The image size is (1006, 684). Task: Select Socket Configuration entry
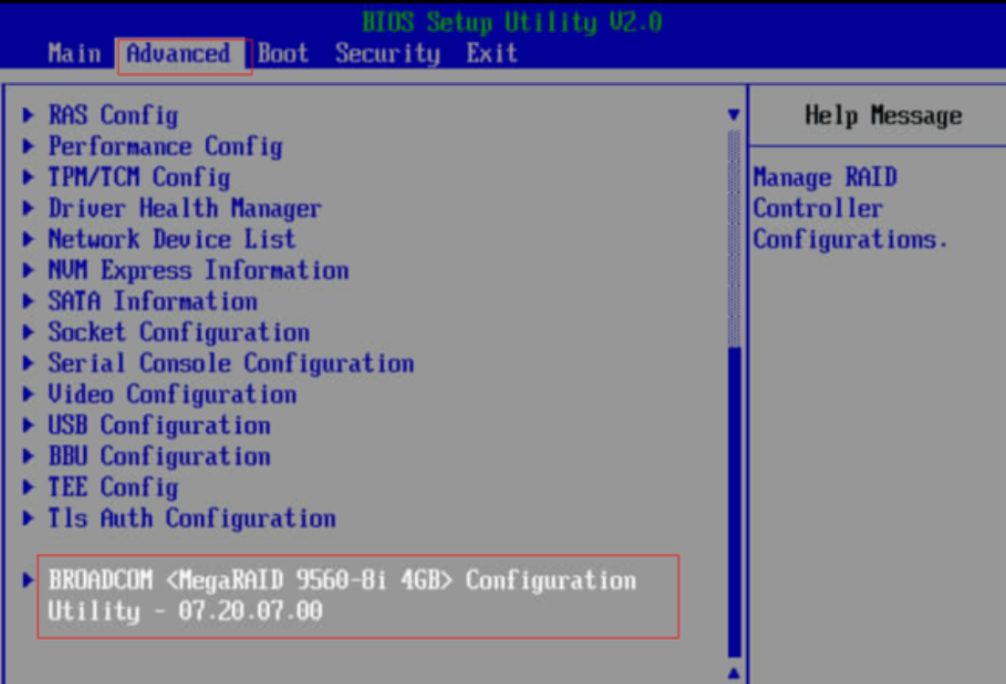coord(179,332)
